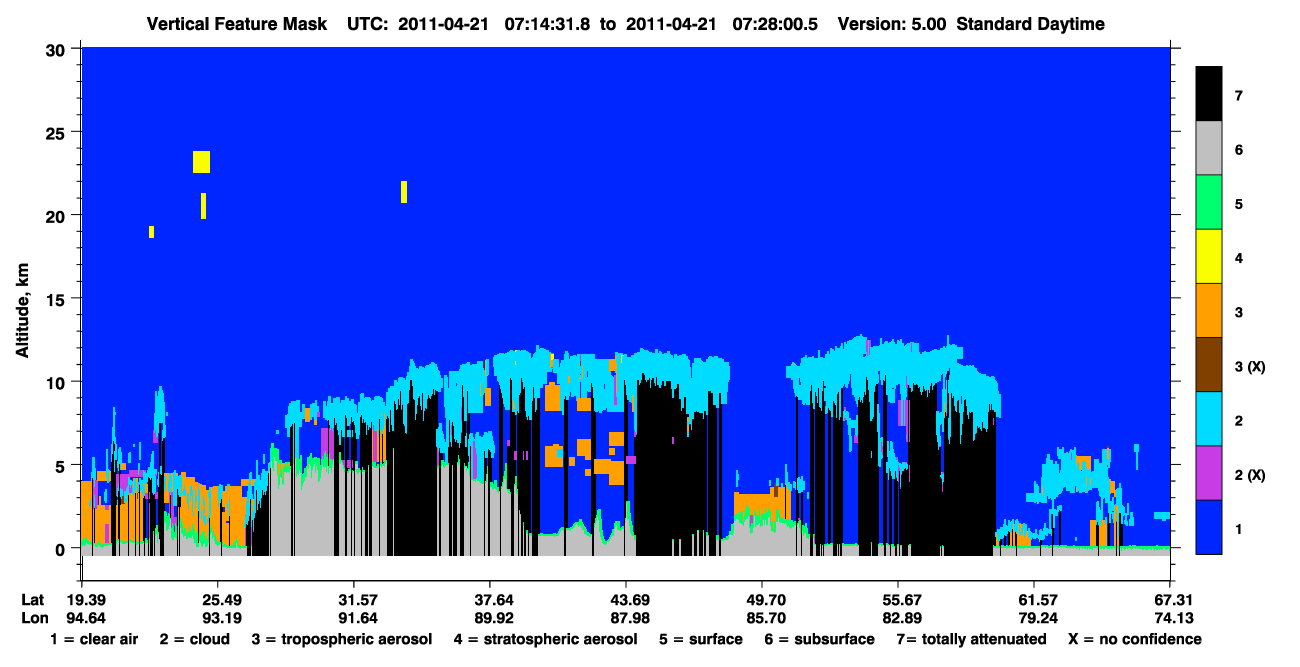
Task: Click the 'Version: 5.00' text in title
Action: click(x=893, y=23)
